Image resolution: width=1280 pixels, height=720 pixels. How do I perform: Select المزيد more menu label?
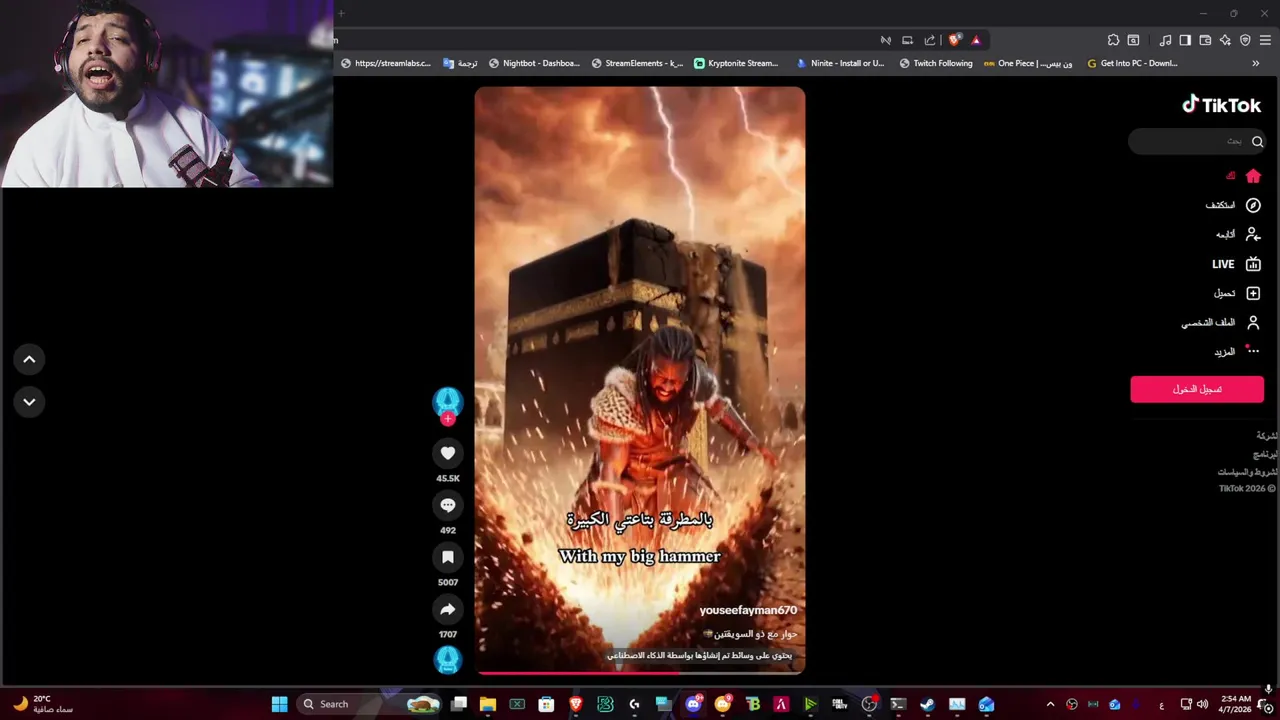coord(1225,352)
